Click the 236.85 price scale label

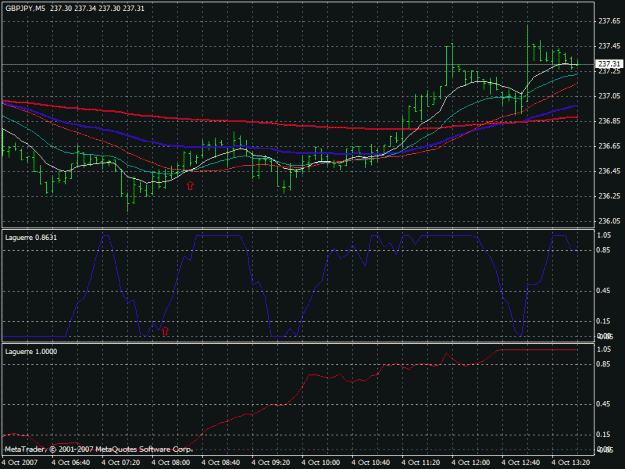[609, 121]
